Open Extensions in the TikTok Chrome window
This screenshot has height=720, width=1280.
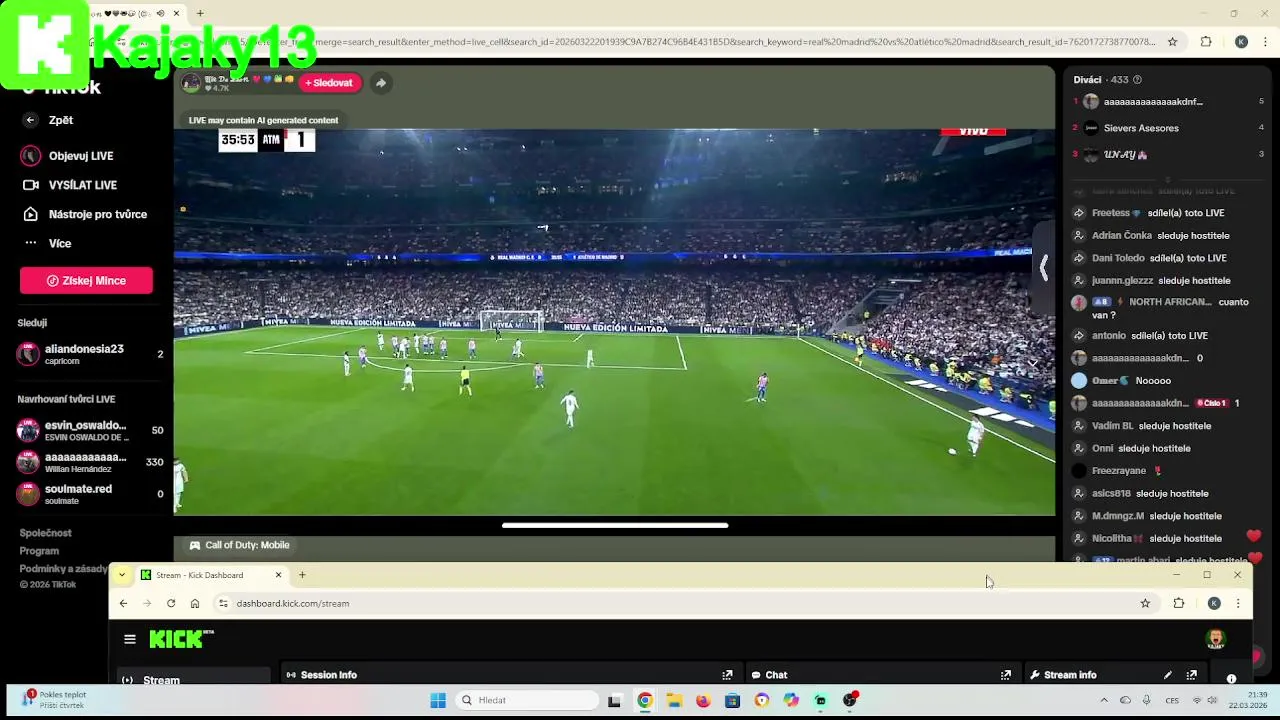[1206, 42]
